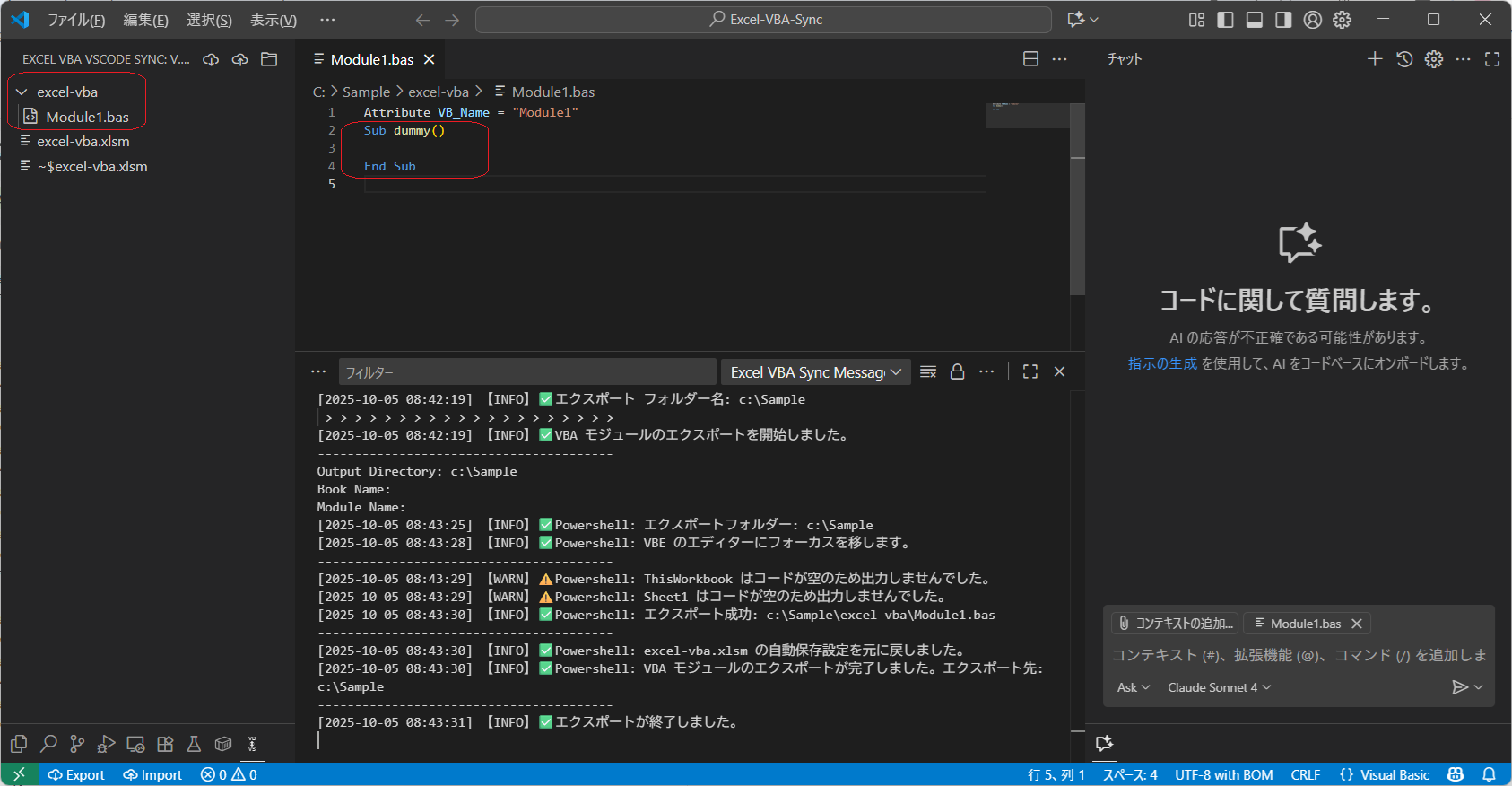The height and width of the screenshot is (786, 1512).
Task: Open errors and warnings count
Action: tap(229, 774)
